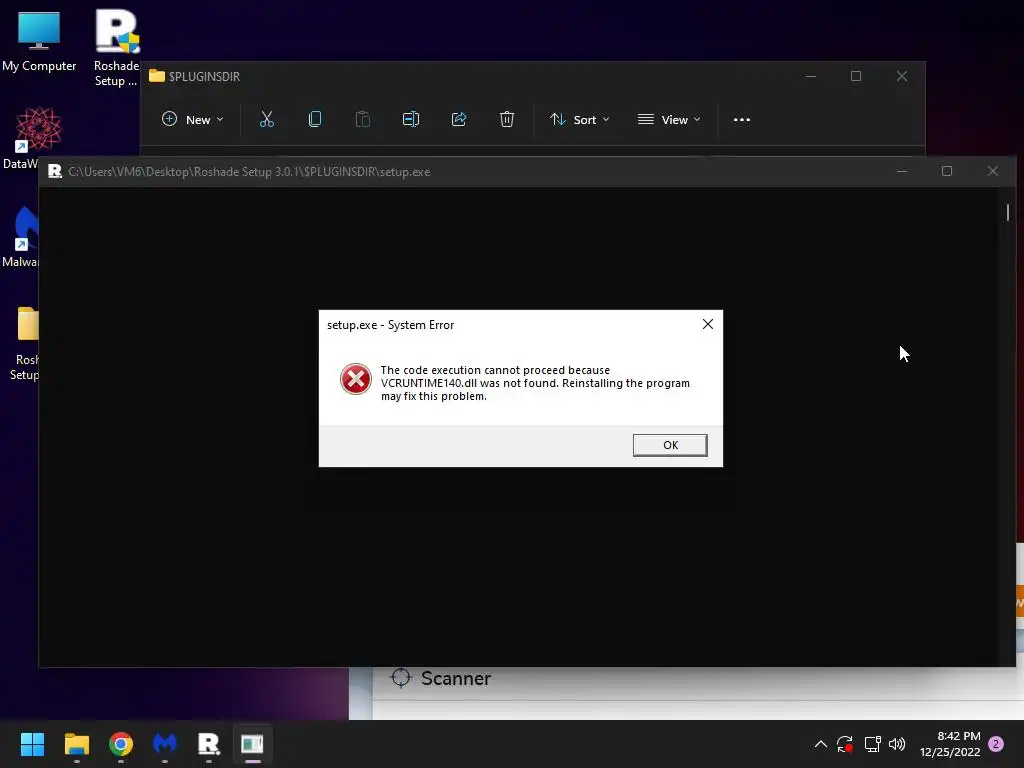
Task: Select the Malwarebytes desktop shortcut
Action: click(x=21, y=236)
